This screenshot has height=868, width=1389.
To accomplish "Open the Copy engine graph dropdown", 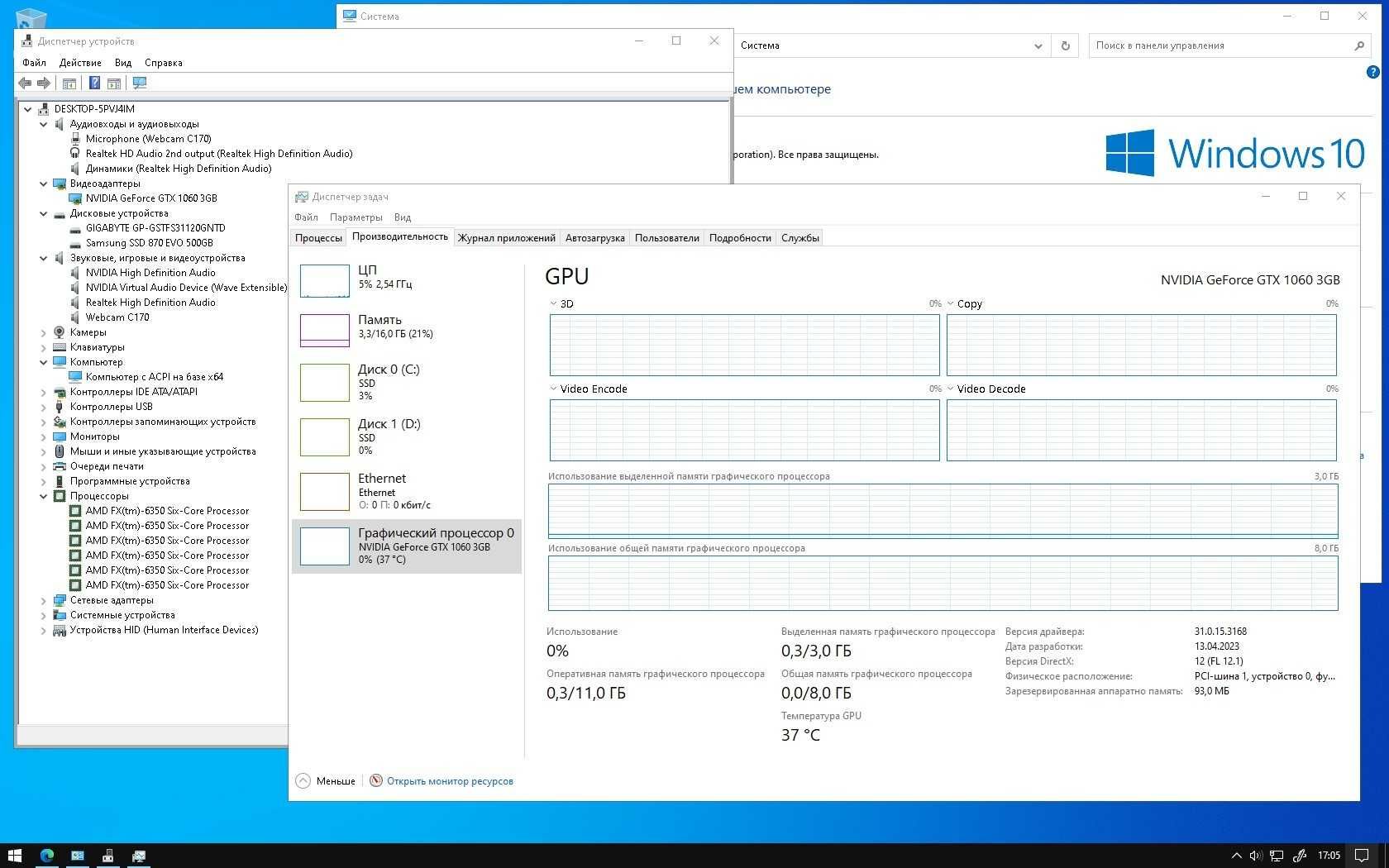I will [x=951, y=303].
